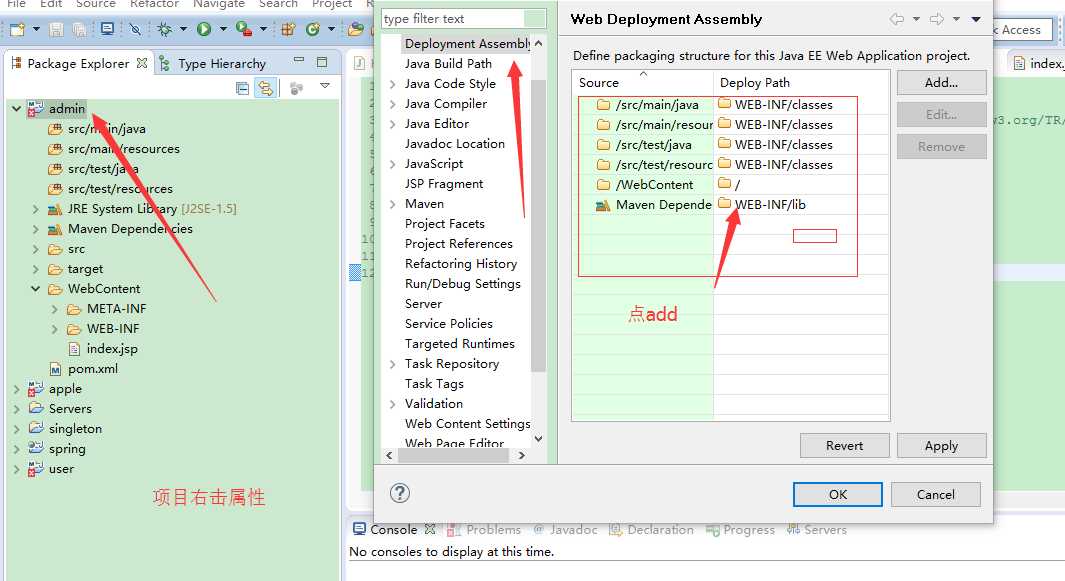Click the Run External Tools icon
The height and width of the screenshot is (581, 1065).
coord(243,29)
